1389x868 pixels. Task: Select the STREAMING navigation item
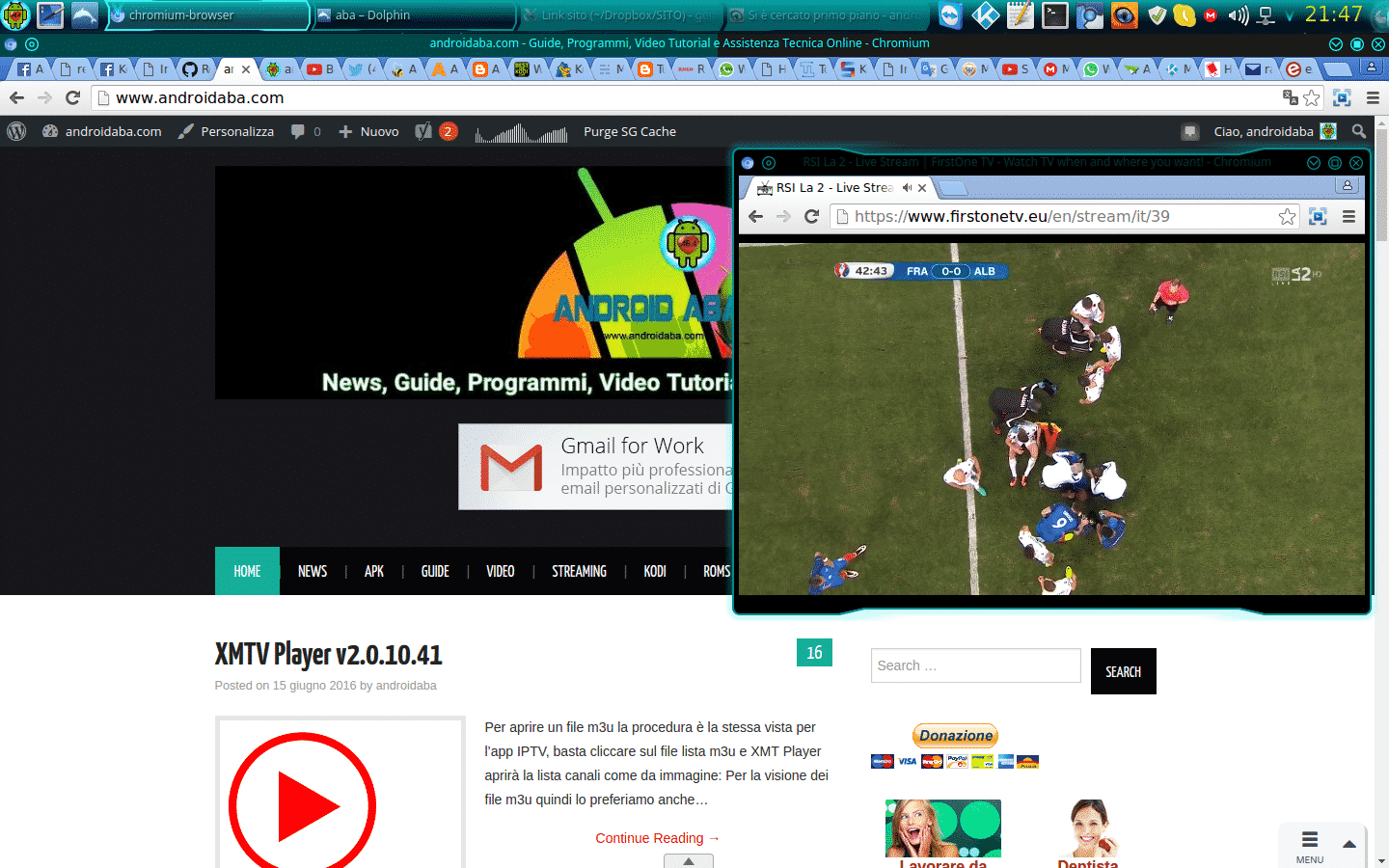[x=579, y=571]
